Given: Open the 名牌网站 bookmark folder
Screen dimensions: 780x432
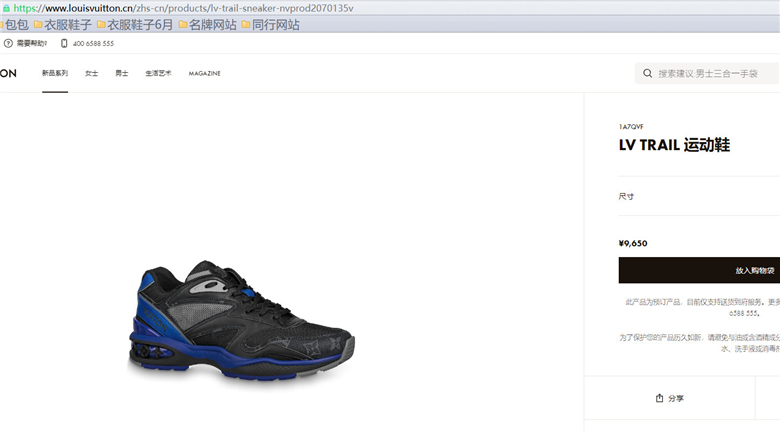Looking at the screenshot, I should tap(207, 24).
